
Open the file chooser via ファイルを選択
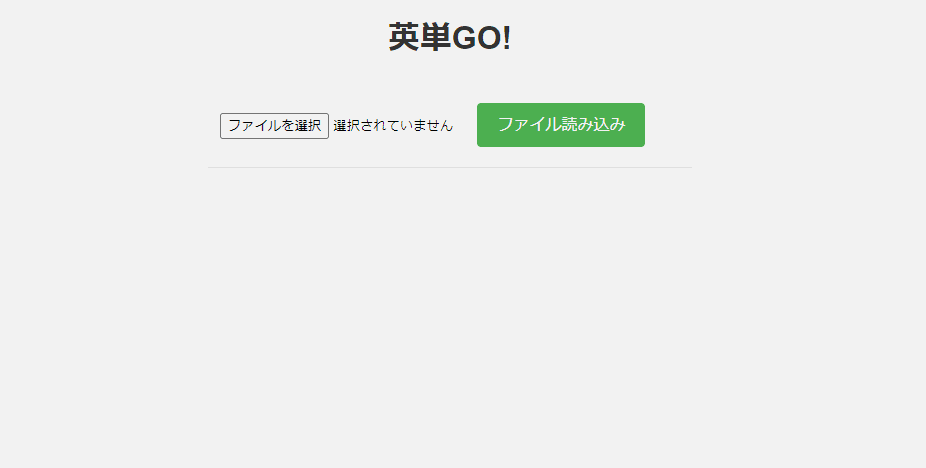tap(274, 126)
